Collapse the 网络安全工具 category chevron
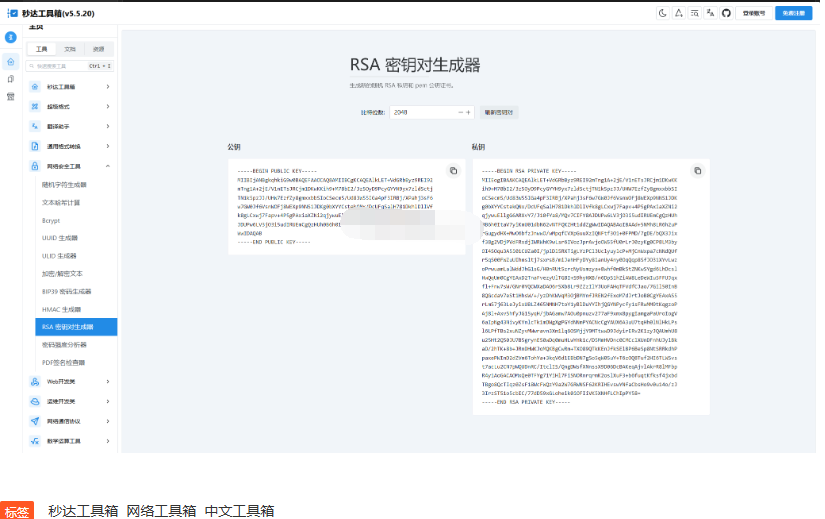The height and width of the screenshot is (519, 825). (x=108, y=166)
